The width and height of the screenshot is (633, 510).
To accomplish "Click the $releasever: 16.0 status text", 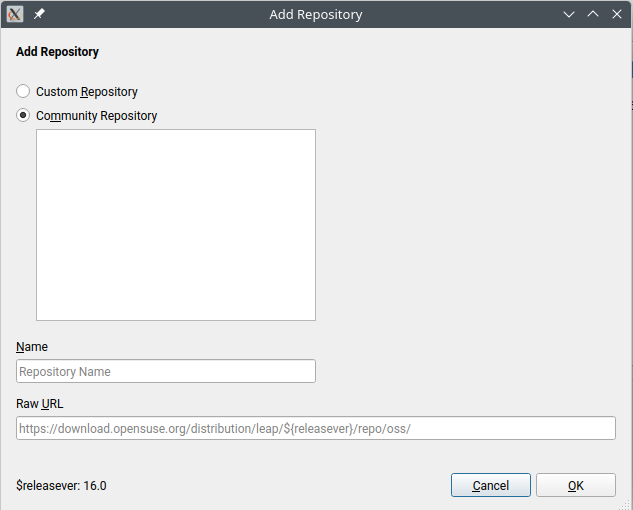I will pos(61,486).
